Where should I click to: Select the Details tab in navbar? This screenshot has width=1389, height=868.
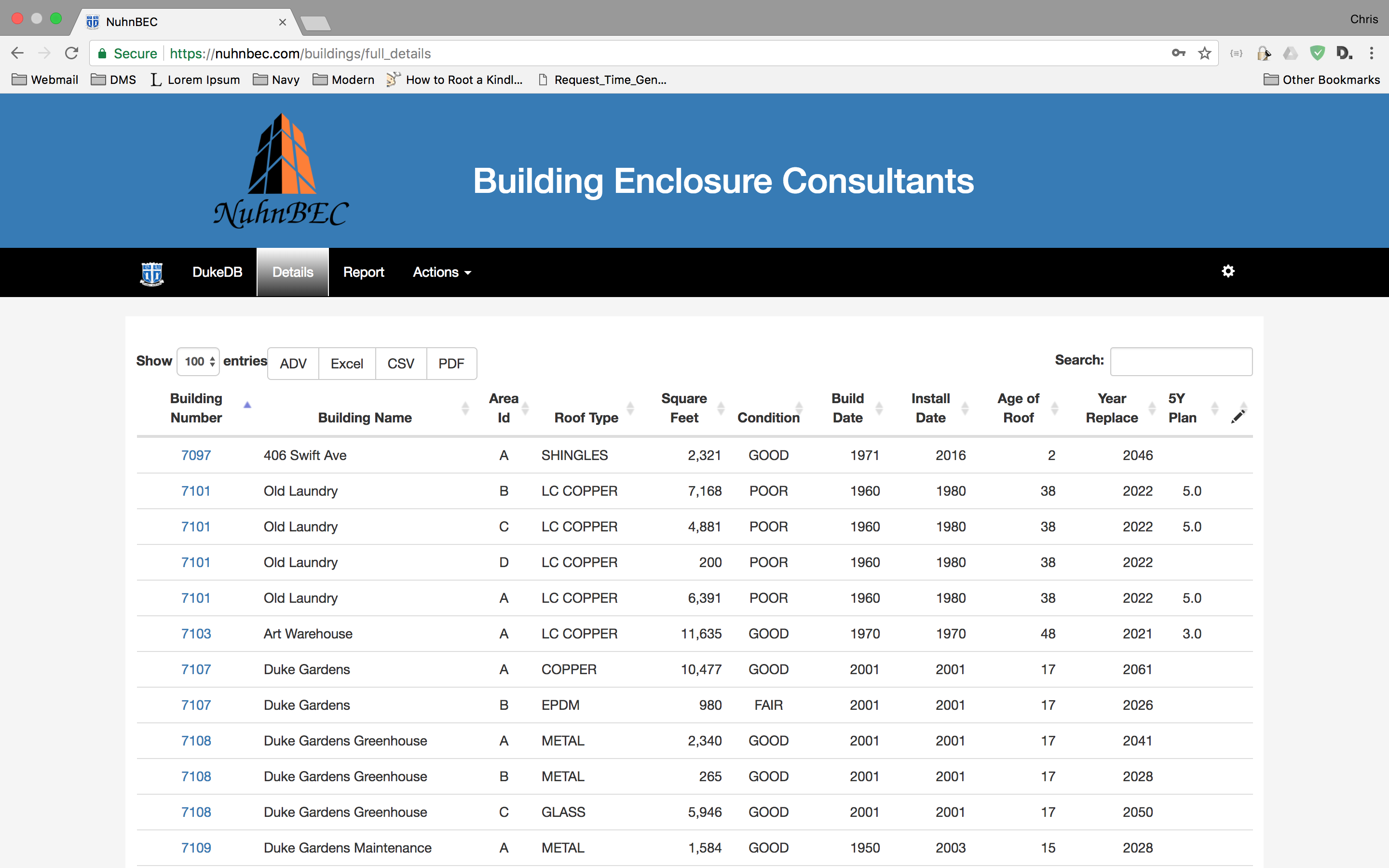(x=293, y=272)
